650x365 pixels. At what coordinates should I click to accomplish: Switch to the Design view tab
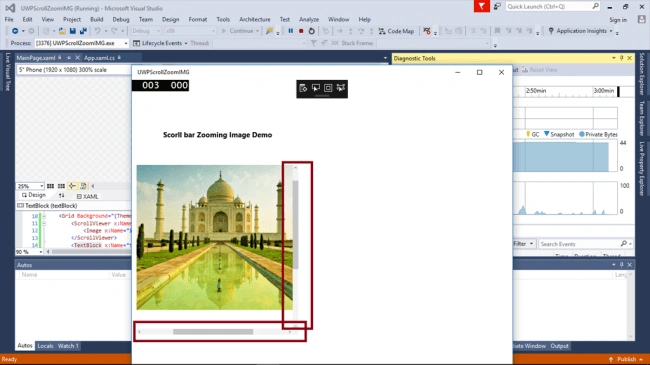34,195
